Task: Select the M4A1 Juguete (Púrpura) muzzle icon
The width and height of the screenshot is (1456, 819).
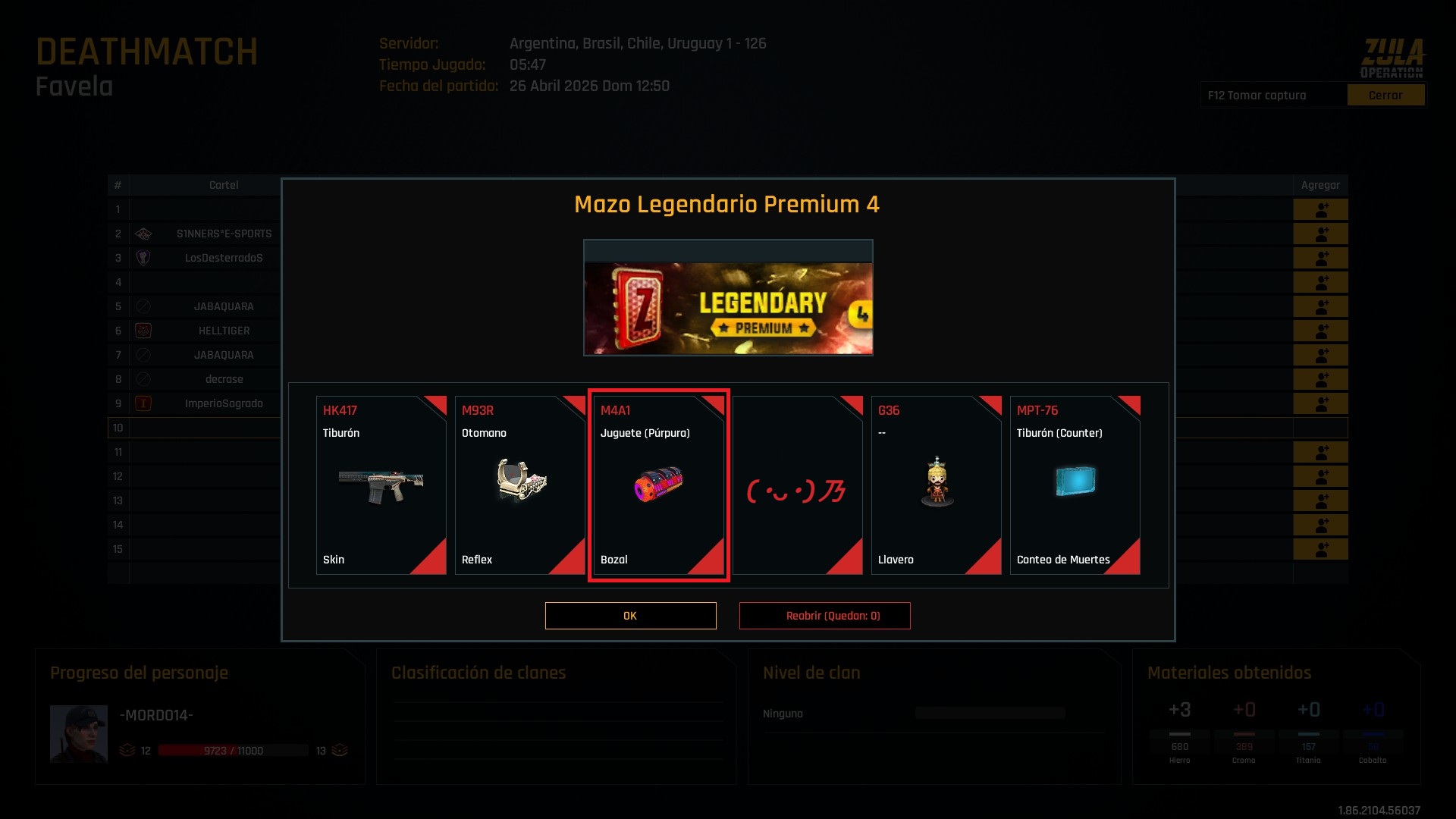Action: click(x=658, y=484)
